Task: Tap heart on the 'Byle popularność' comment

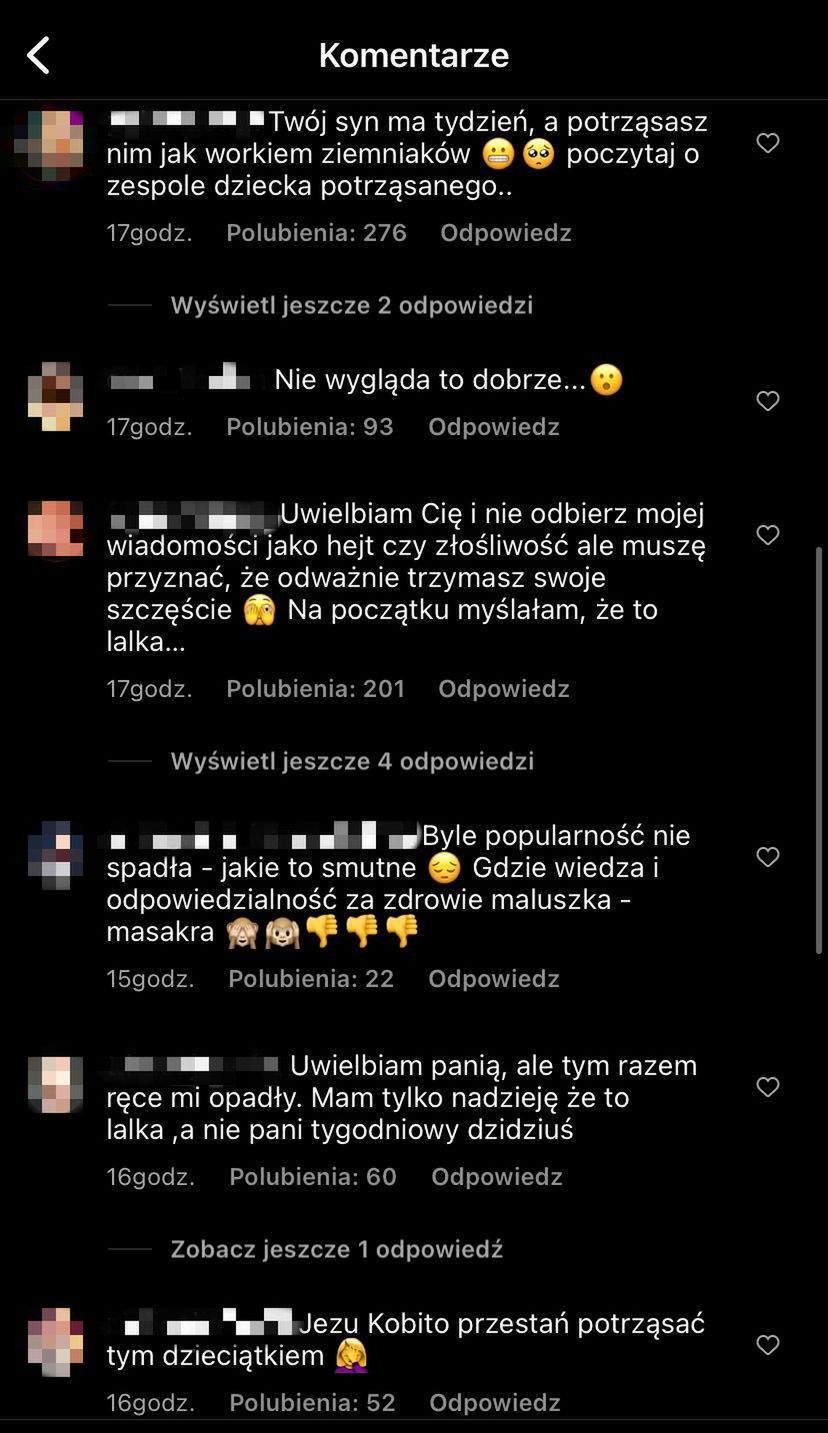Action: click(x=768, y=857)
